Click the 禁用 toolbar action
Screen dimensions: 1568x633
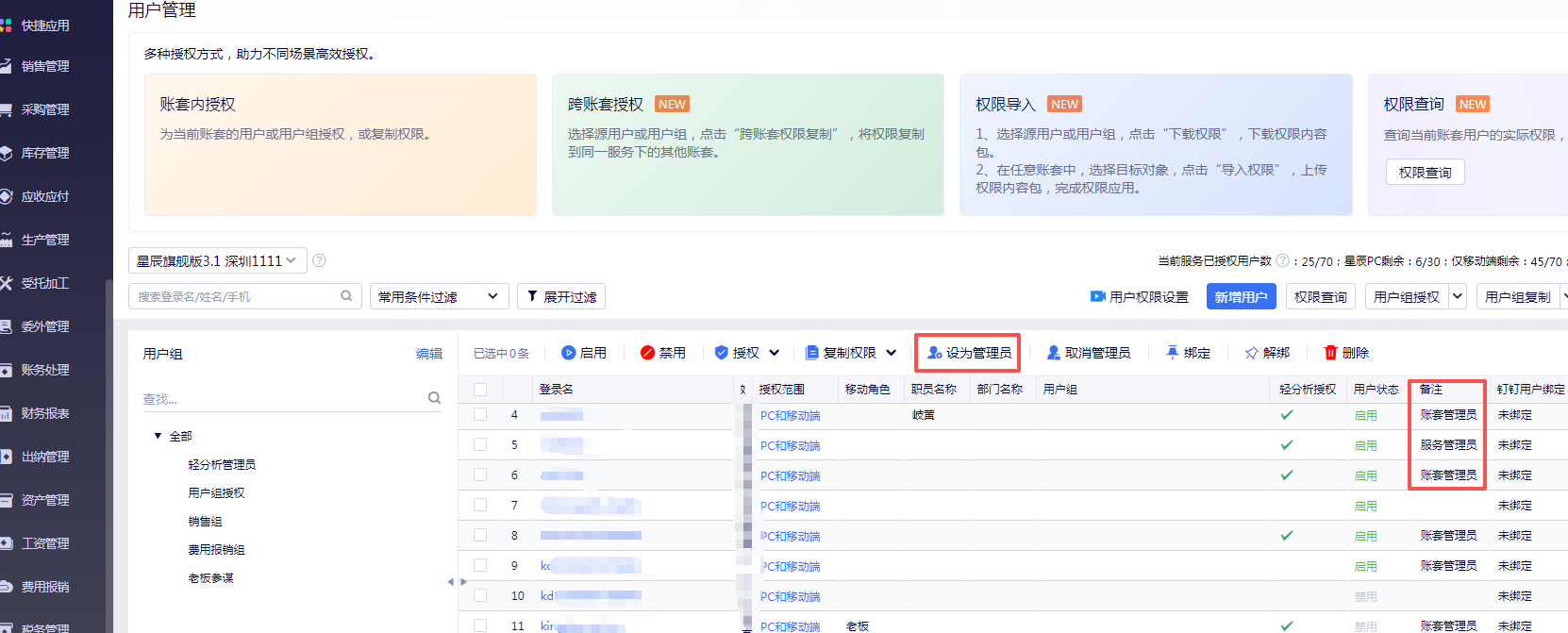(663, 353)
